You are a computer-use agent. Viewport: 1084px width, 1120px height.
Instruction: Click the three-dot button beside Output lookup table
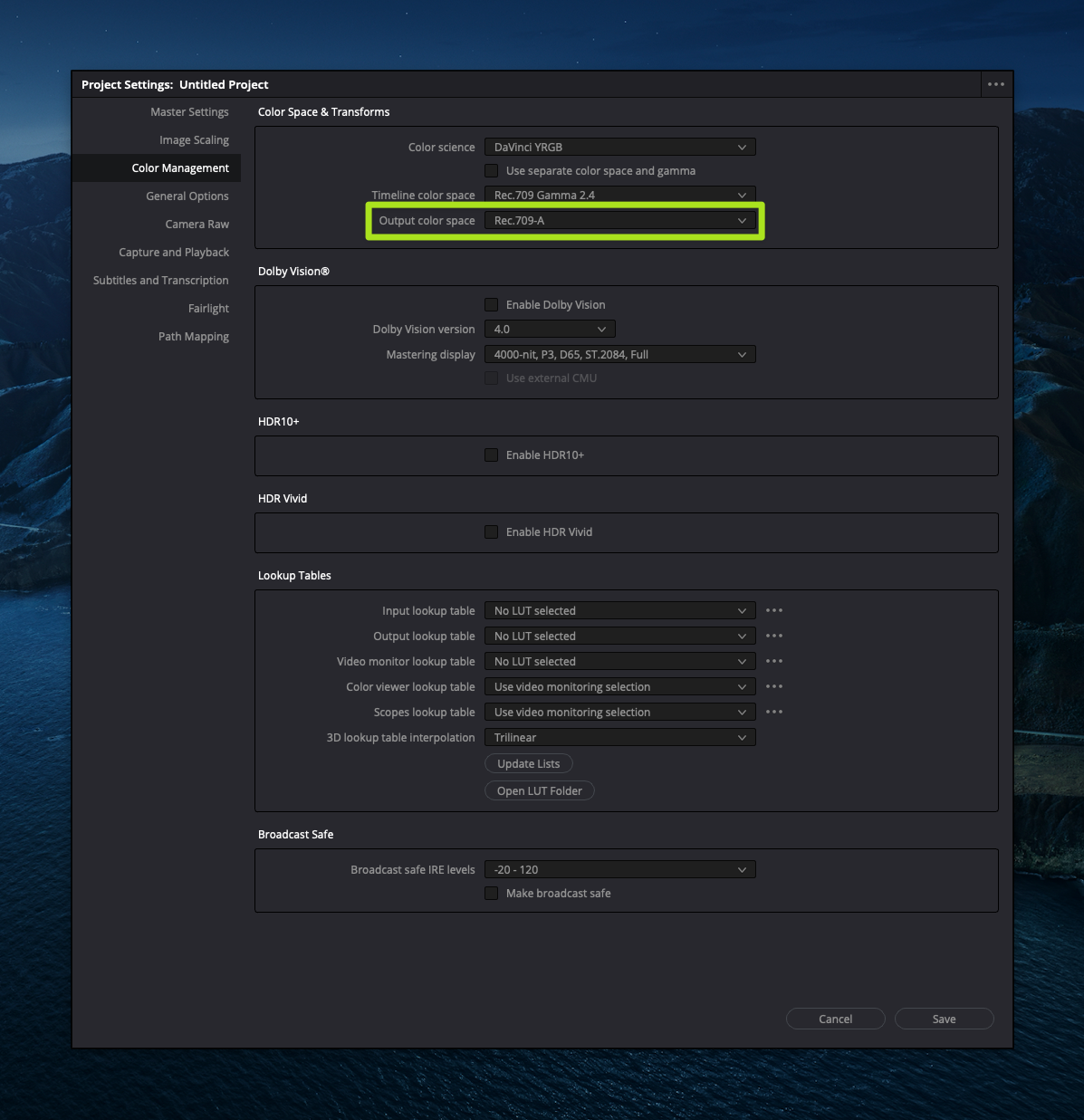pos(774,636)
